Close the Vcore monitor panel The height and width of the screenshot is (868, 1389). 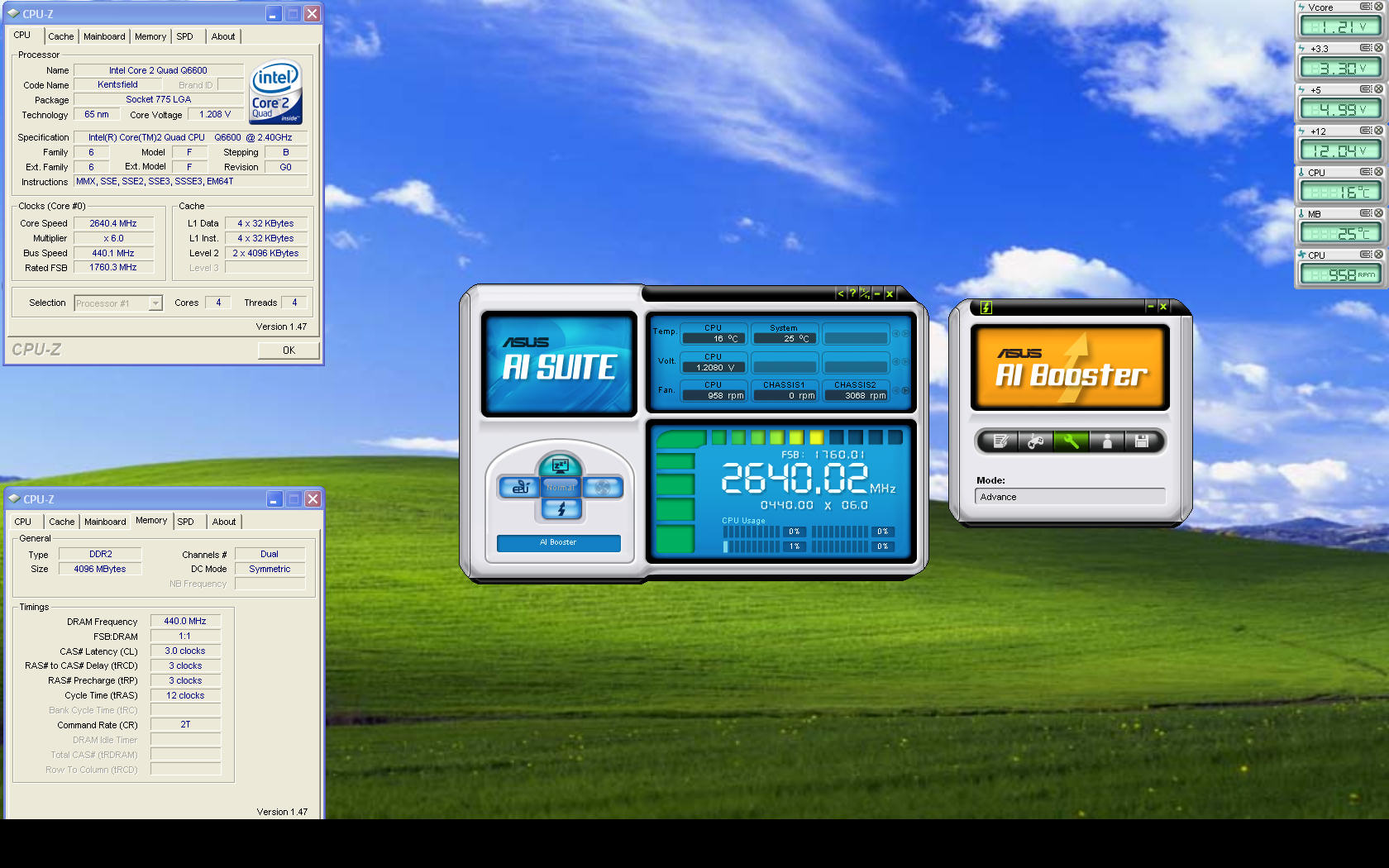(x=1378, y=7)
